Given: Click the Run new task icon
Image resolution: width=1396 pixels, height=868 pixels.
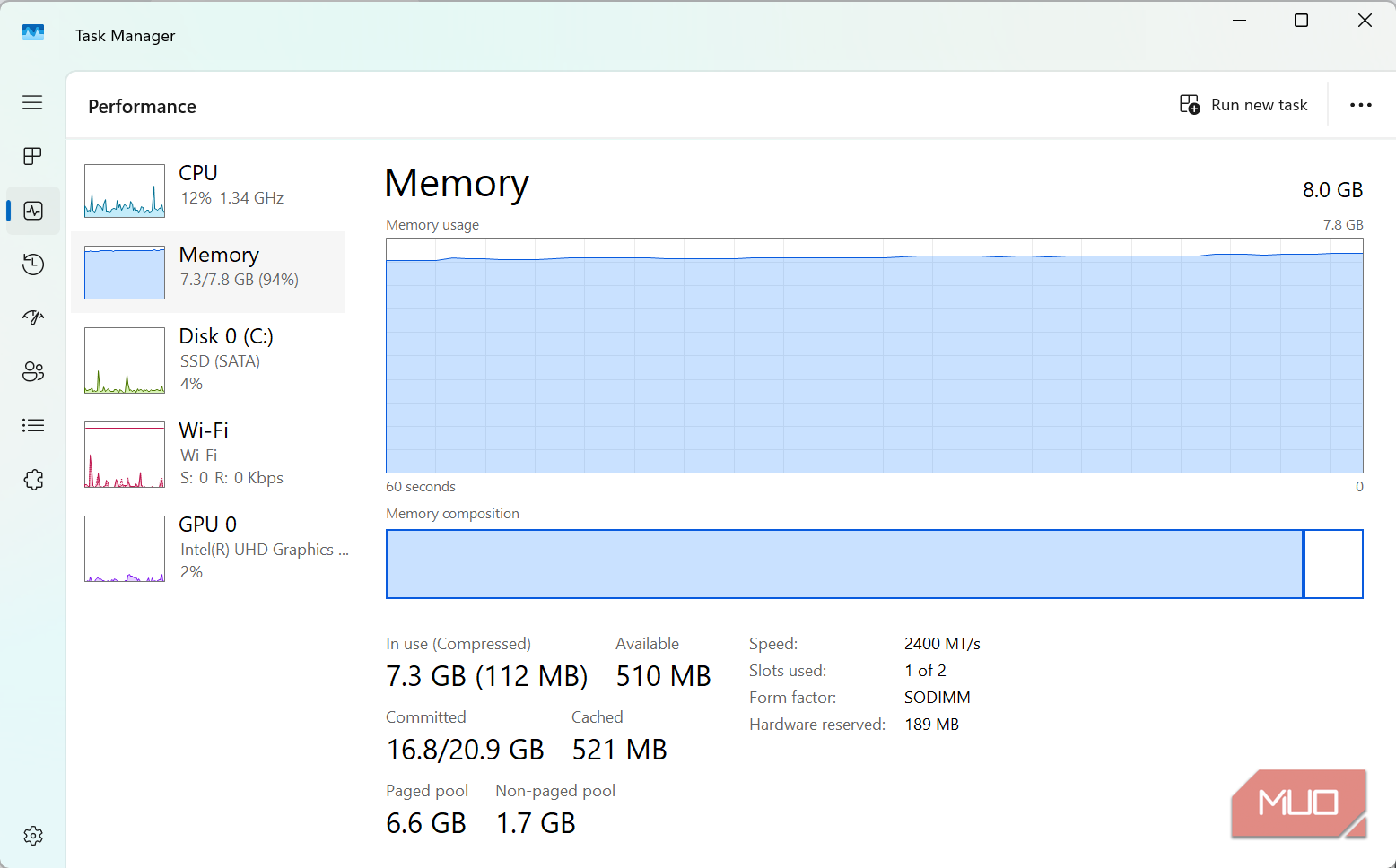Looking at the screenshot, I should [1190, 105].
